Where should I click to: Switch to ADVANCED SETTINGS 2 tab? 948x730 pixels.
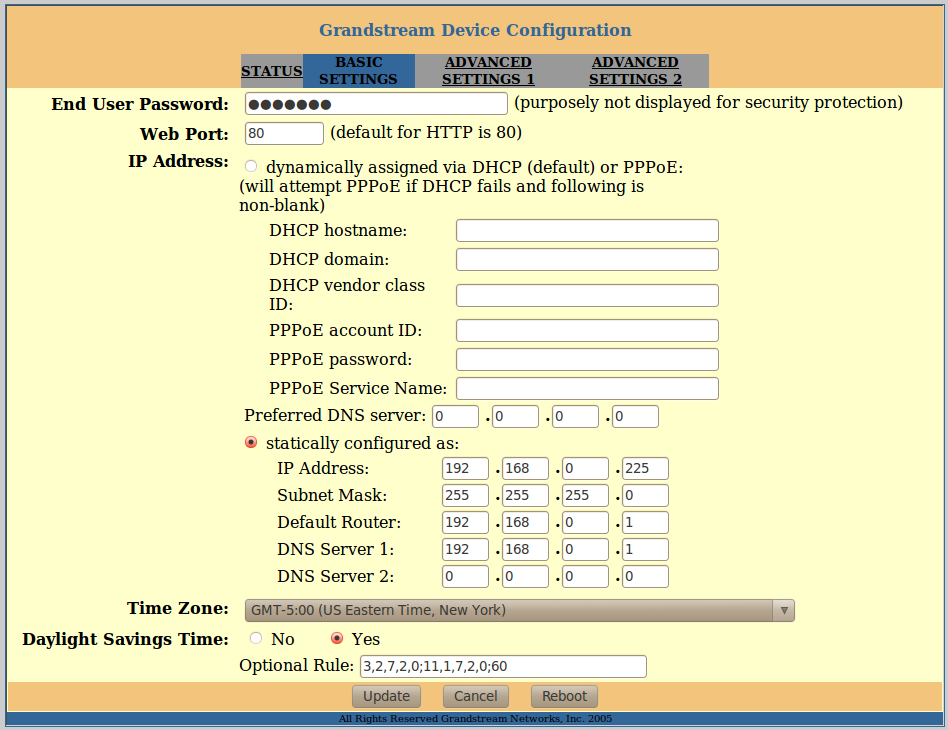coord(635,71)
